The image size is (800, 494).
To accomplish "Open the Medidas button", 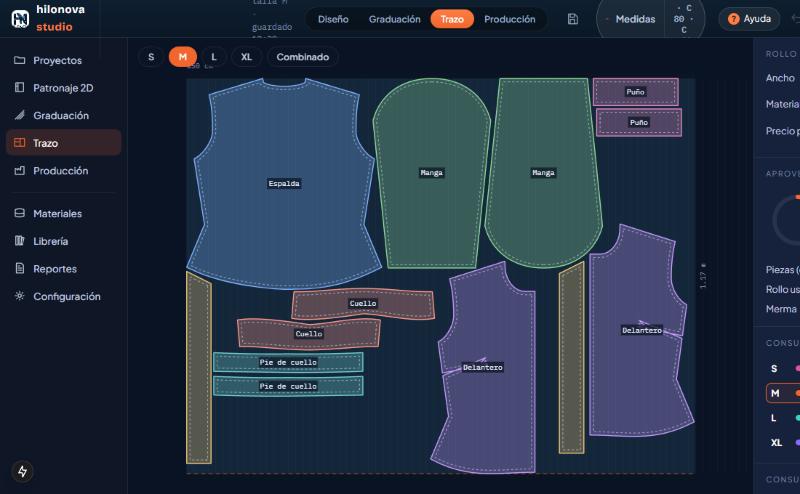I will tap(635, 19).
